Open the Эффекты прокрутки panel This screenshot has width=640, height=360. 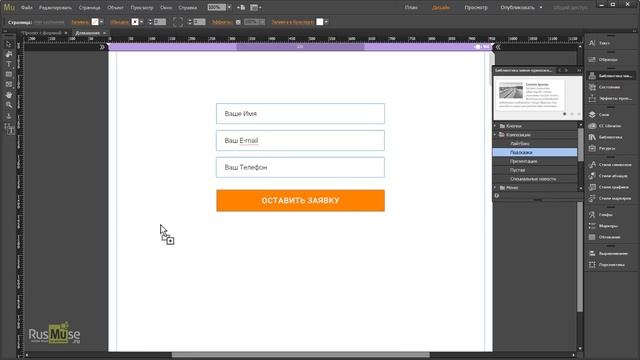[x=611, y=98]
